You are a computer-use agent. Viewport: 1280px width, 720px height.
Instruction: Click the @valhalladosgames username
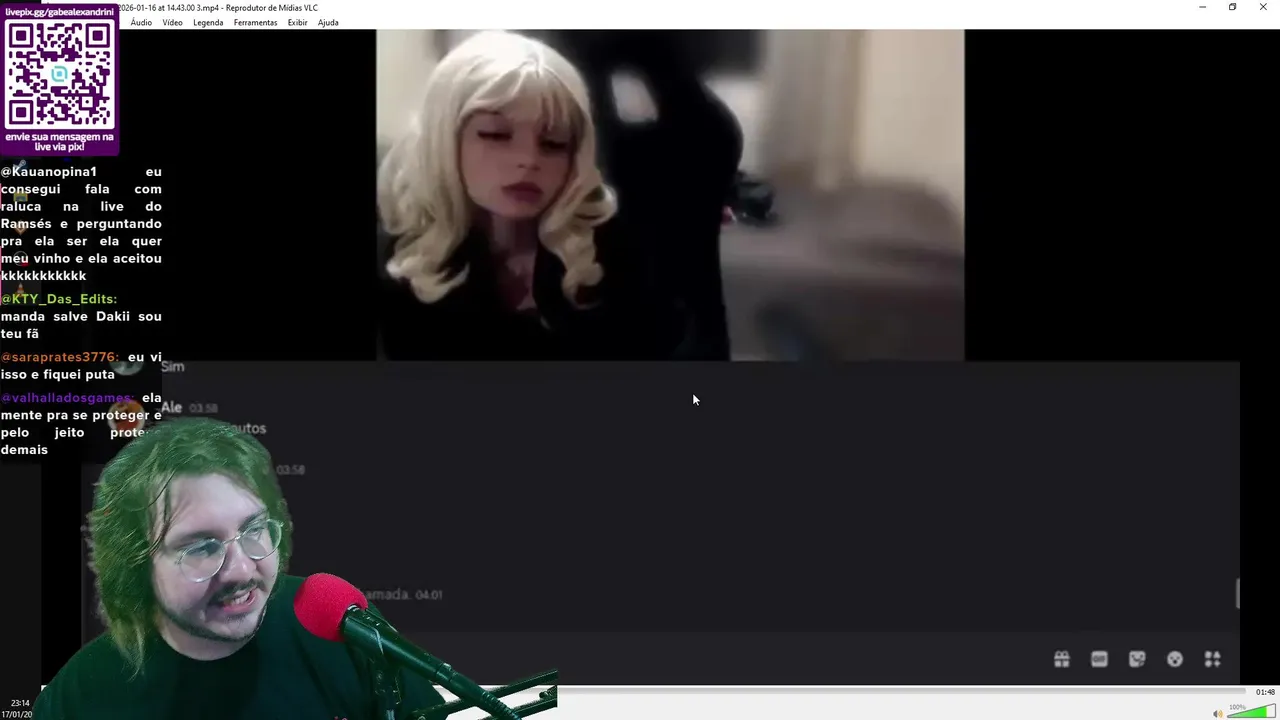click(67, 398)
